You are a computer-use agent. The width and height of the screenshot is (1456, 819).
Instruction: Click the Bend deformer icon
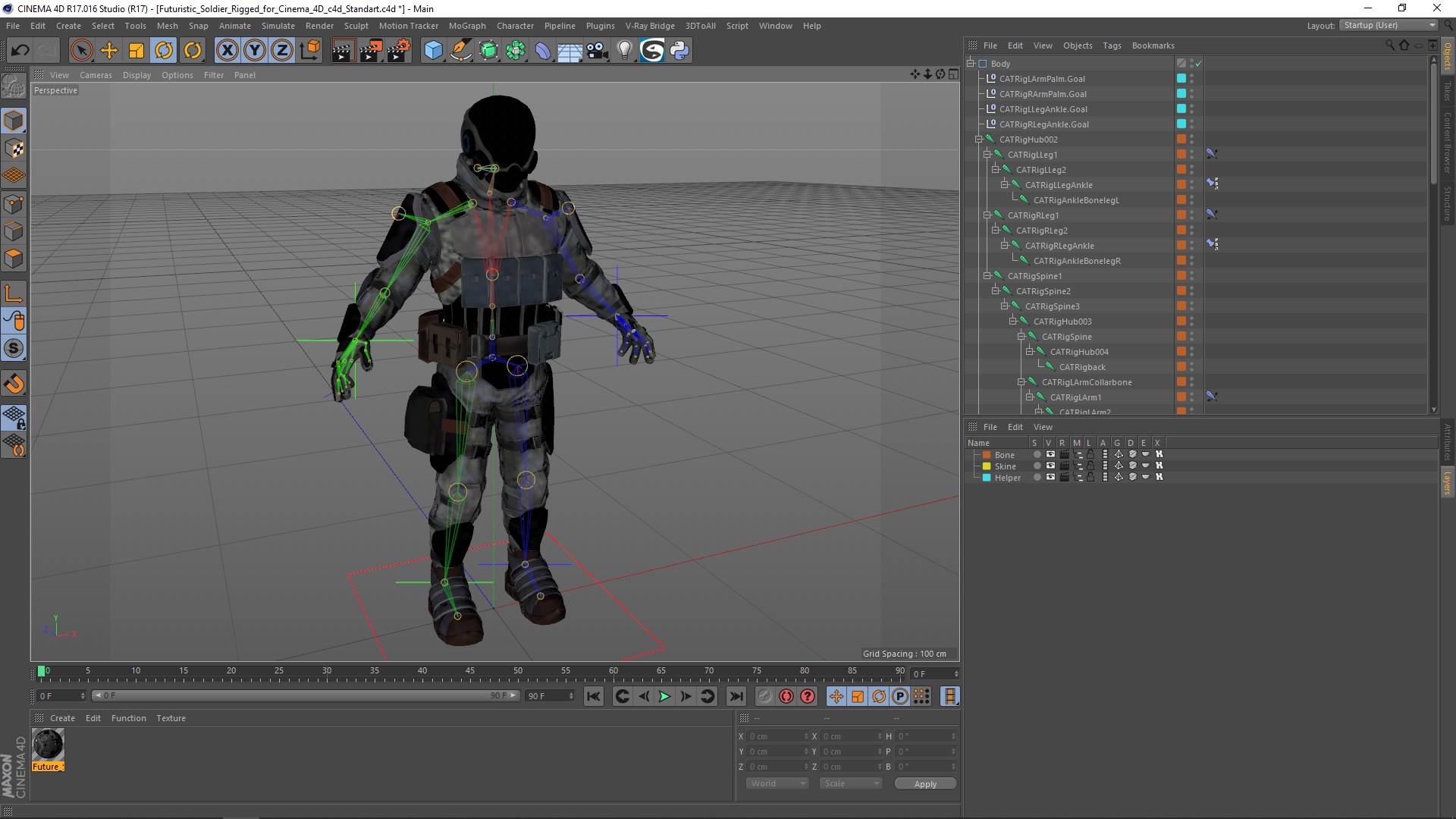pyautogui.click(x=543, y=51)
